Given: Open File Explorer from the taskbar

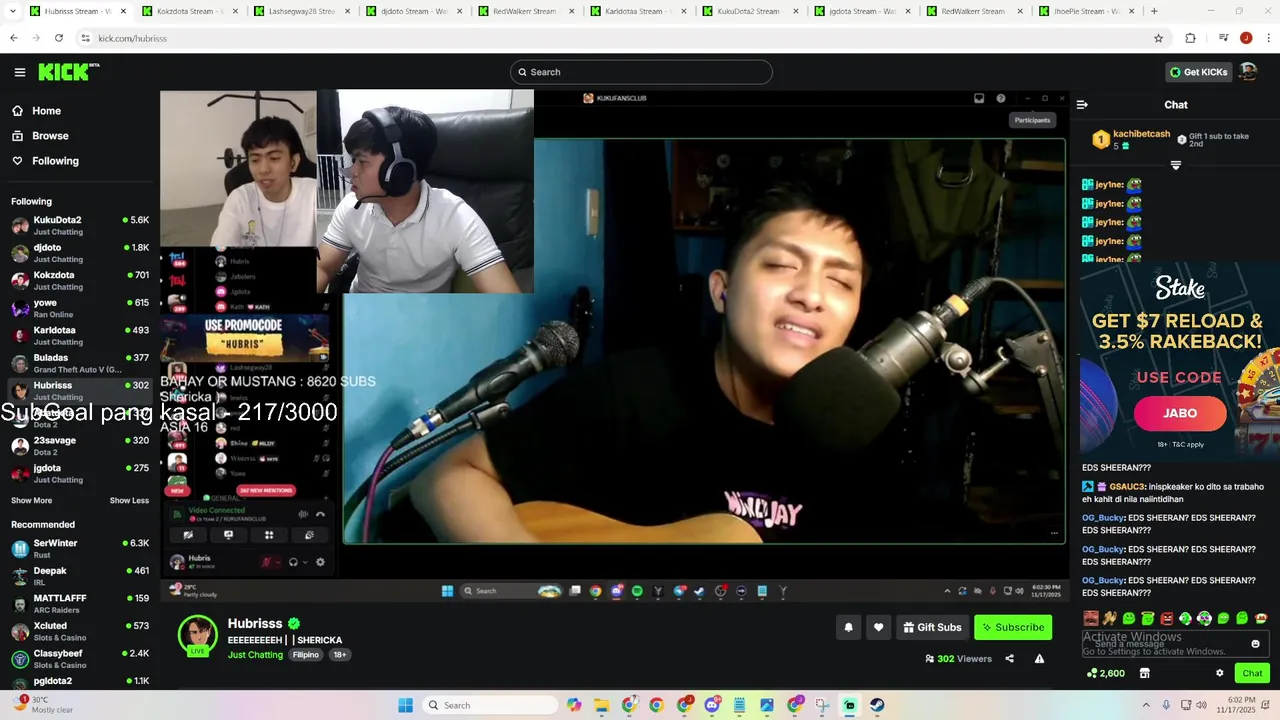Looking at the screenshot, I should coord(602,705).
